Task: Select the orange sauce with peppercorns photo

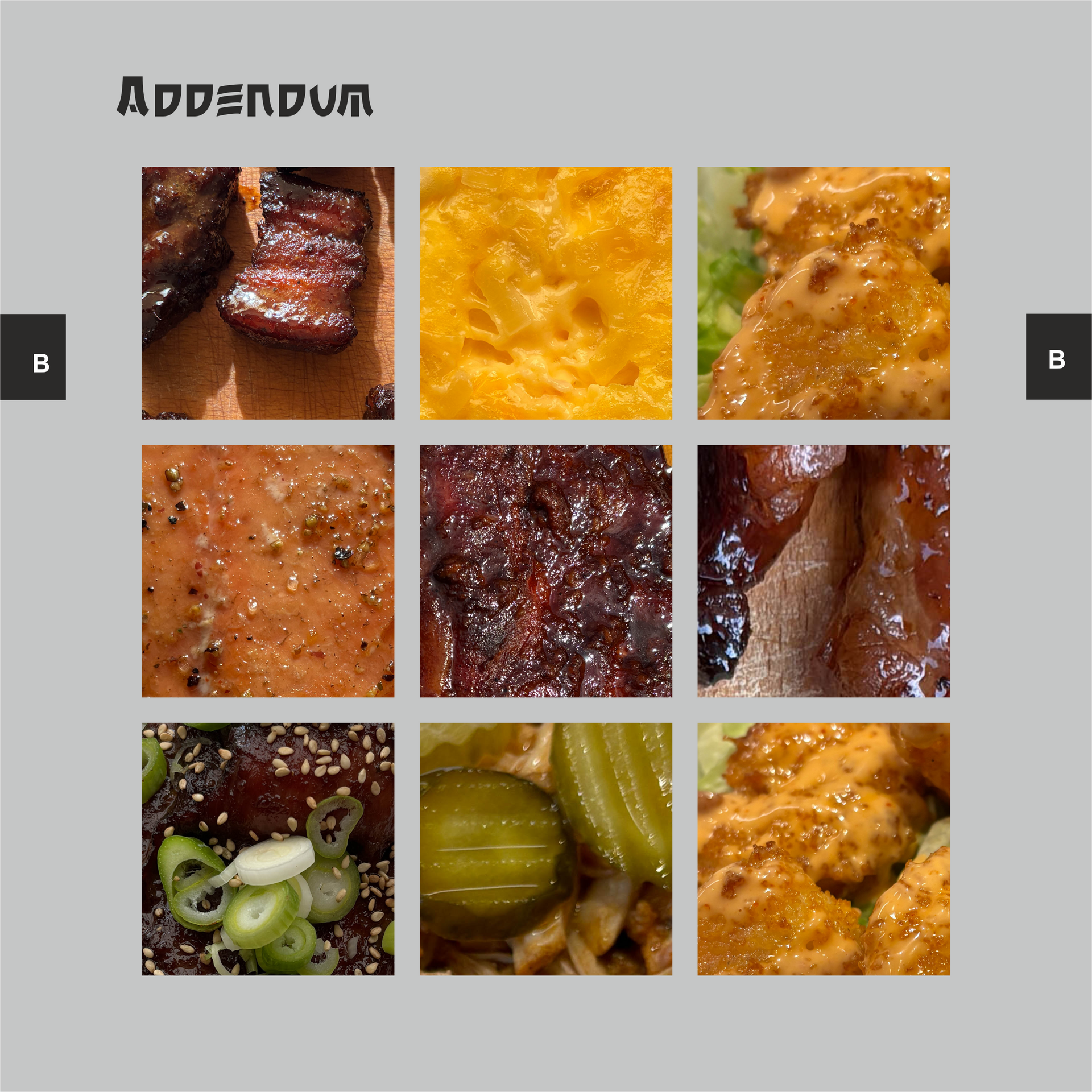Action: click(268, 571)
